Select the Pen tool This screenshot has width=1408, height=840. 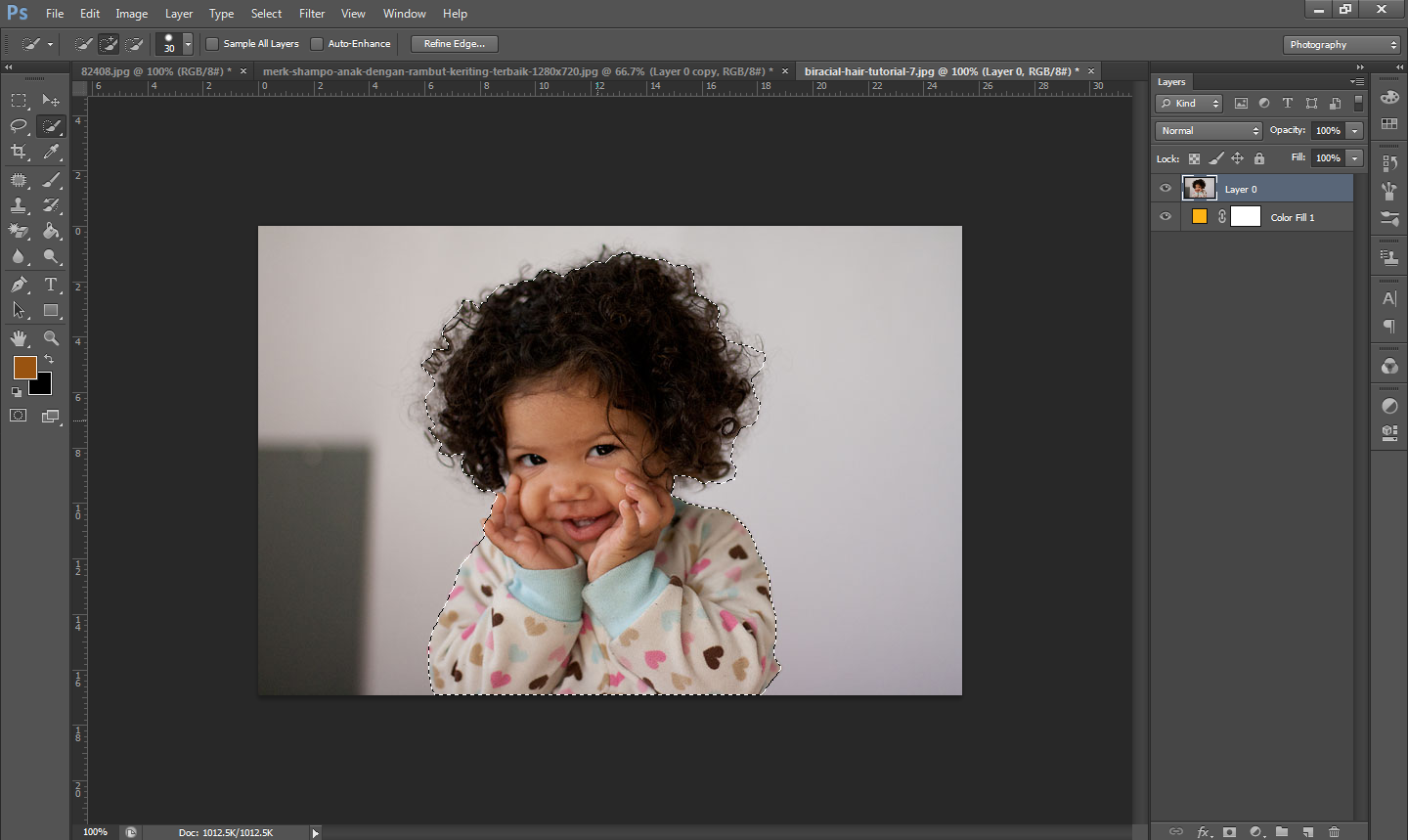tap(19, 285)
